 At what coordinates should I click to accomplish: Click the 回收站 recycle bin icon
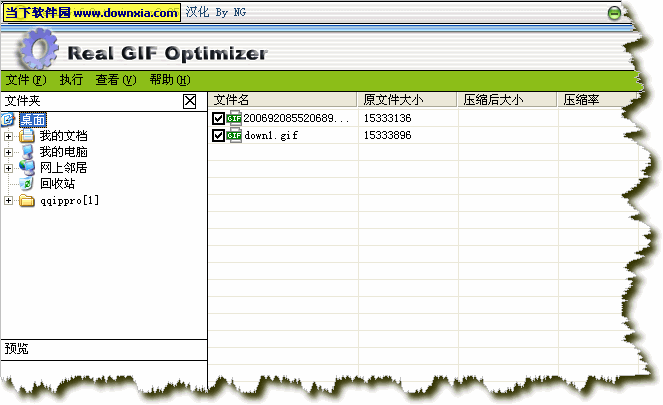[27, 184]
